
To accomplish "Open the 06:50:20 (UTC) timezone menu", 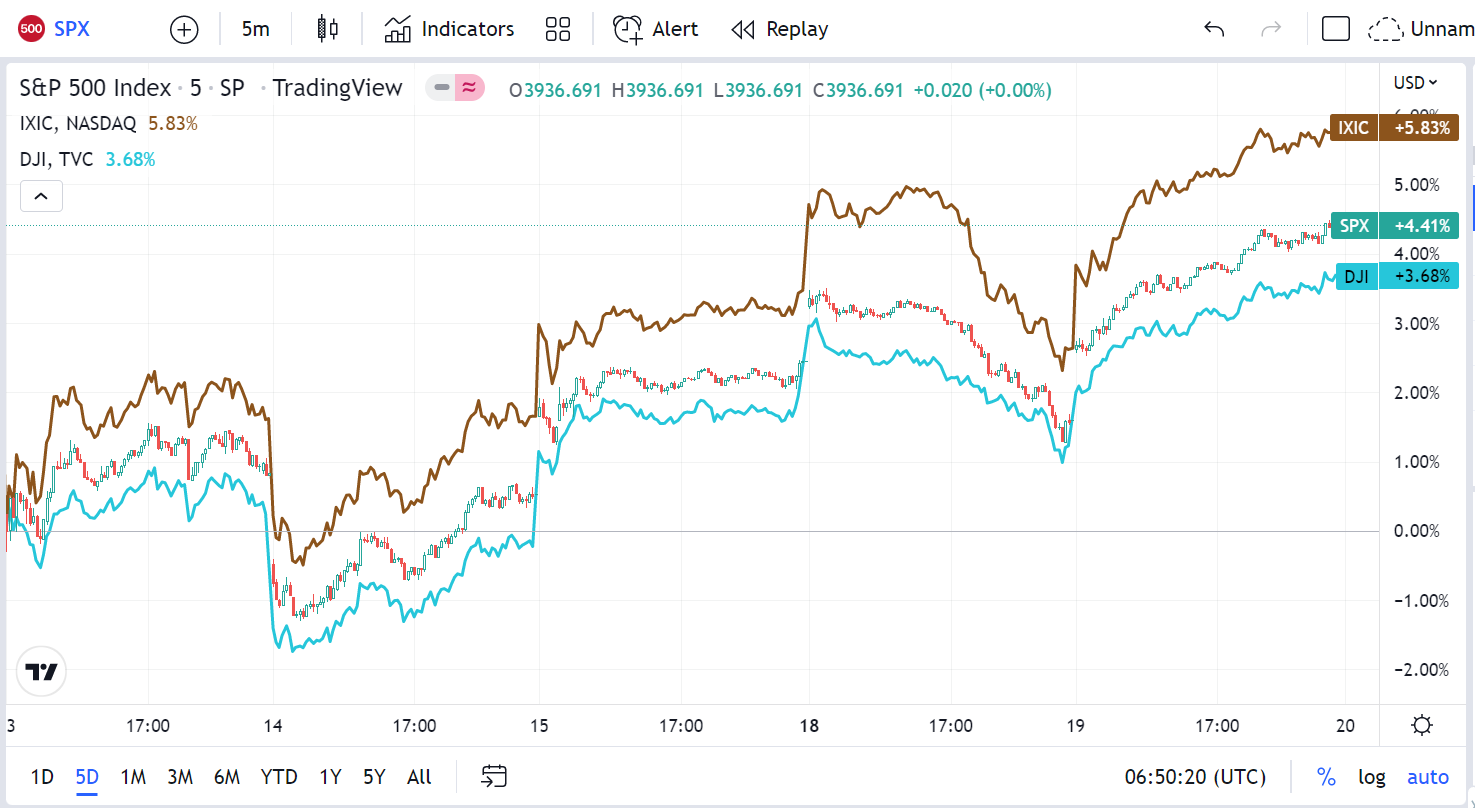I will pyautogui.click(x=1195, y=776).
